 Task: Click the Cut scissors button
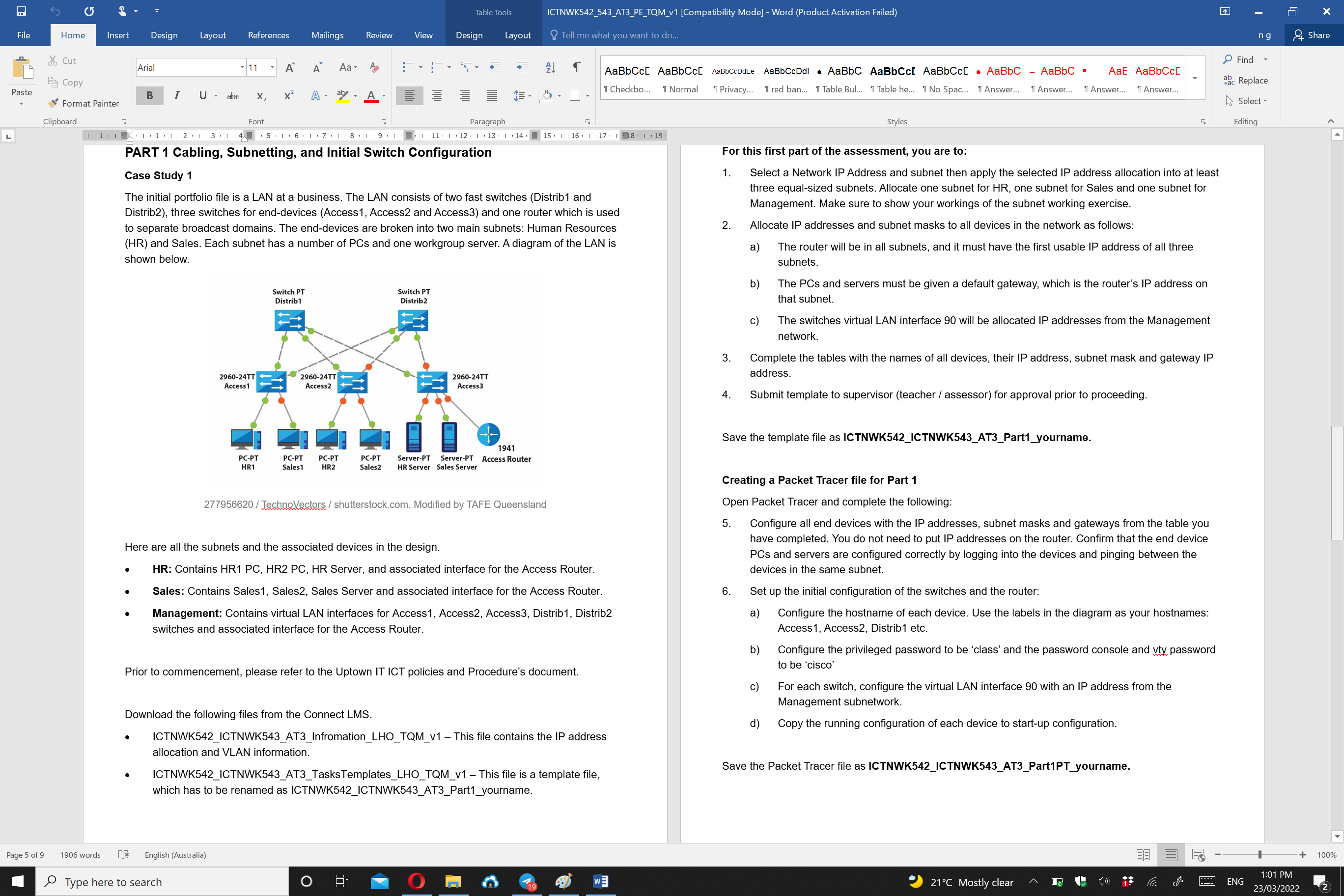(x=61, y=60)
